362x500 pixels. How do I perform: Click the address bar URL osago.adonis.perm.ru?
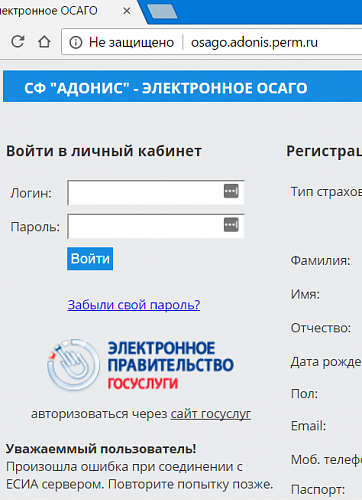point(254,42)
